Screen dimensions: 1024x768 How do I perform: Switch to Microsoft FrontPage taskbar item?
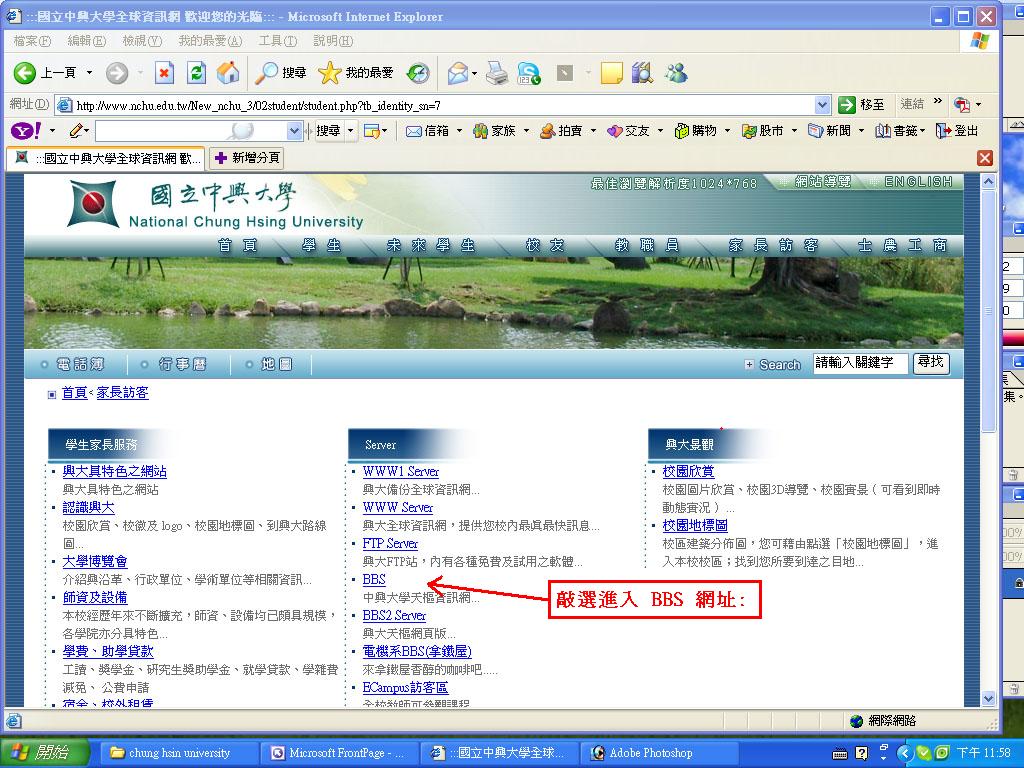[338, 752]
